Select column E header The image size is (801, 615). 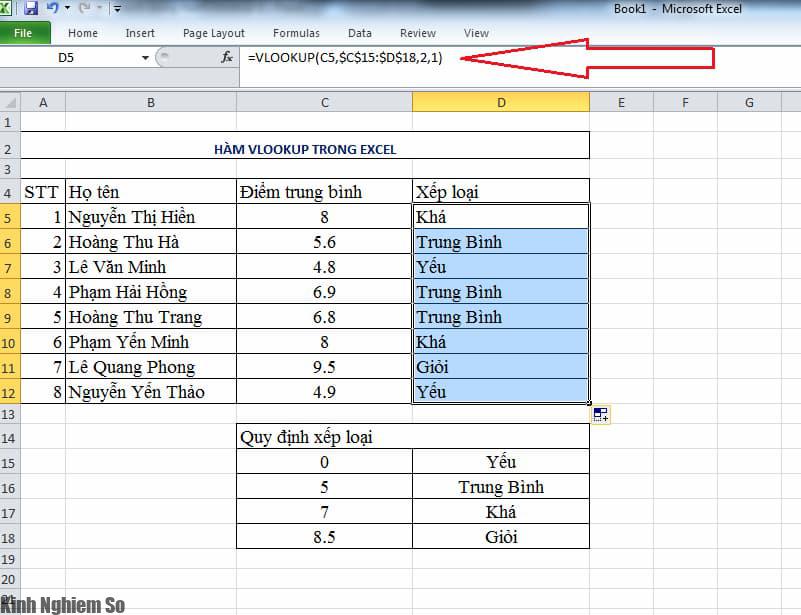(x=621, y=102)
